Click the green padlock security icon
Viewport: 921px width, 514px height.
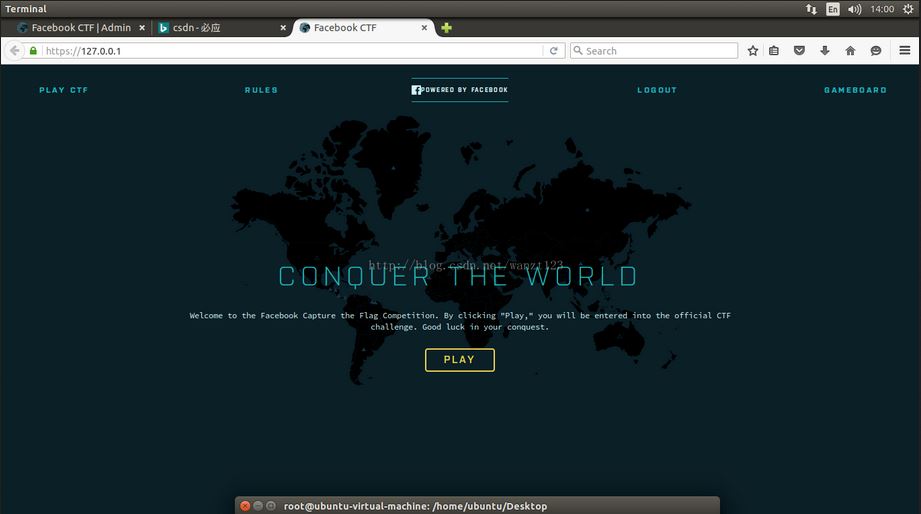(33, 51)
